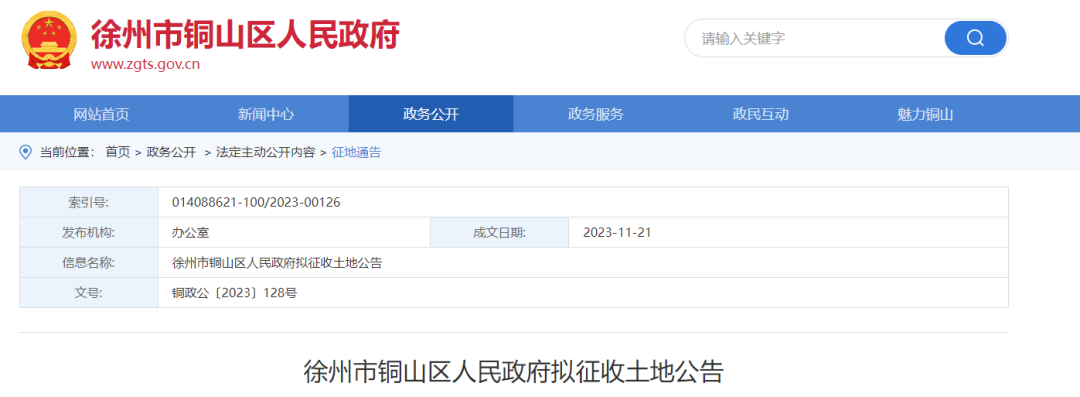This screenshot has width=1080, height=397.
Task: Click the 政务公开 breadcrumb link
Action: [172, 152]
